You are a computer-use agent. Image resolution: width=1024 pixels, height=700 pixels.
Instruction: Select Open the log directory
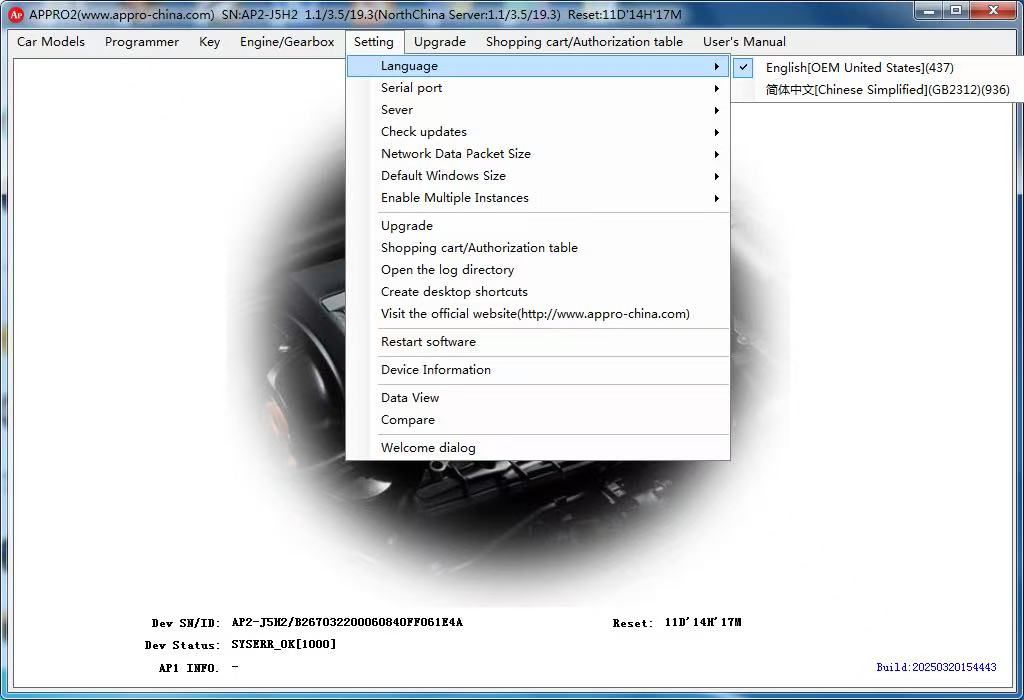tap(447, 270)
